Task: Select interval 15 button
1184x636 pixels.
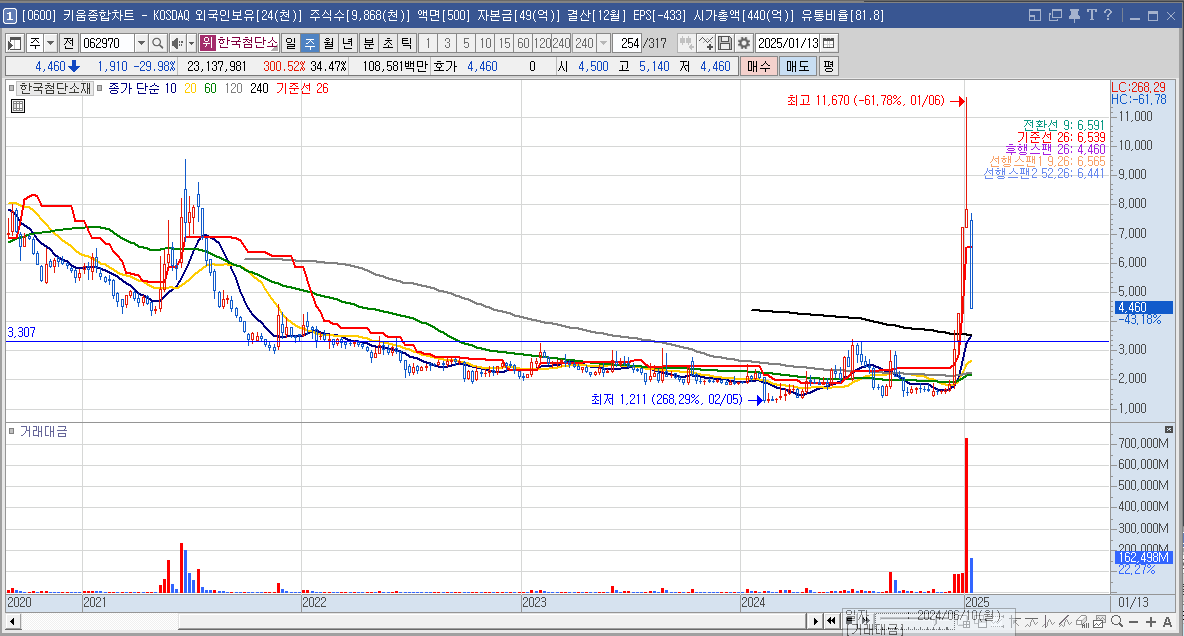Action: click(x=504, y=44)
